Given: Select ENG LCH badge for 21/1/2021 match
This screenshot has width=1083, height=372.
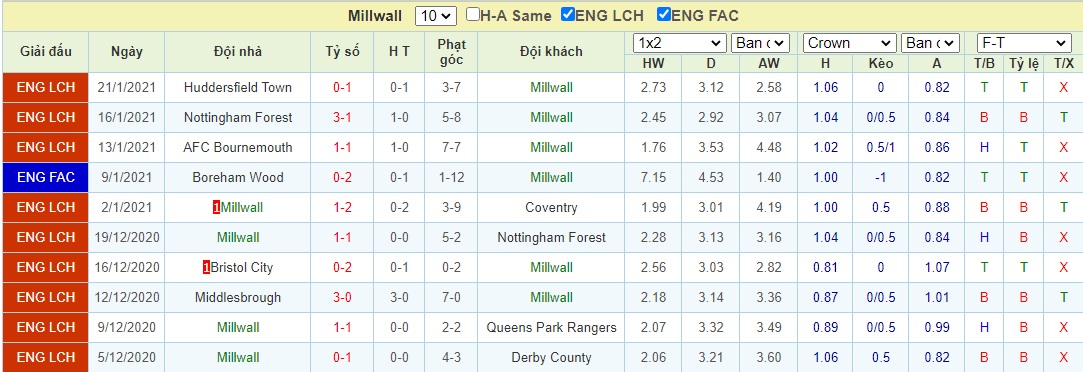Looking at the screenshot, I should (46, 88).
